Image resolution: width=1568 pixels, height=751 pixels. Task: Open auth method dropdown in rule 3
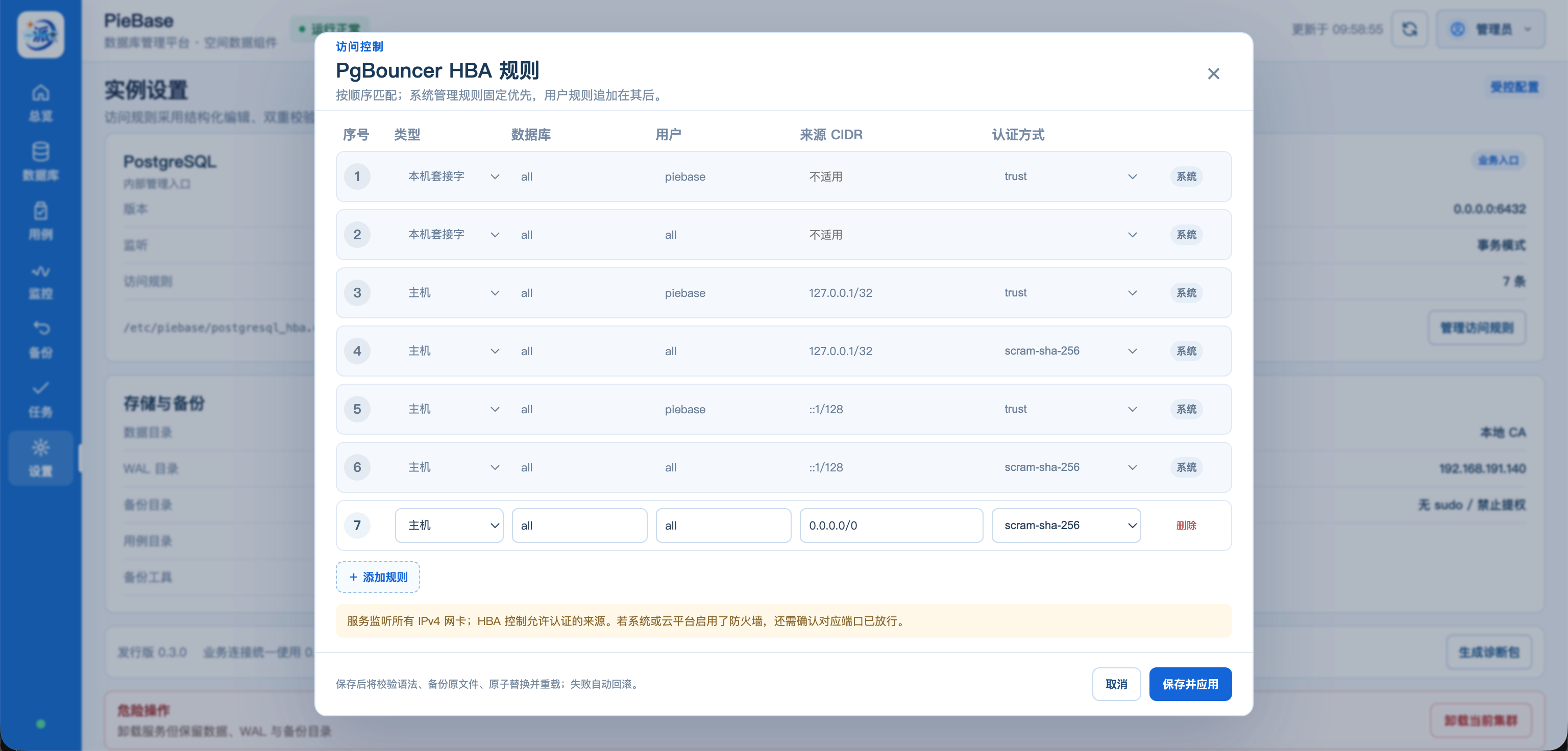tap(1066, 293)
